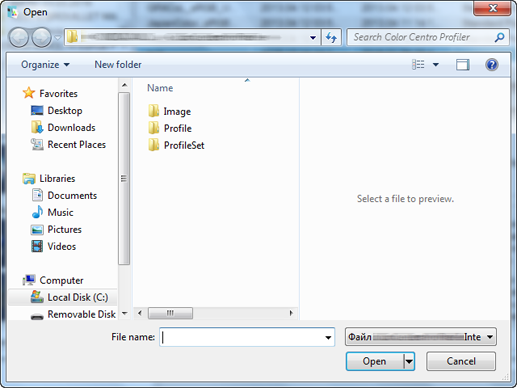This screenshot has width=517, height=388.
Task: Click the Open button
Action: pos(374,361)
